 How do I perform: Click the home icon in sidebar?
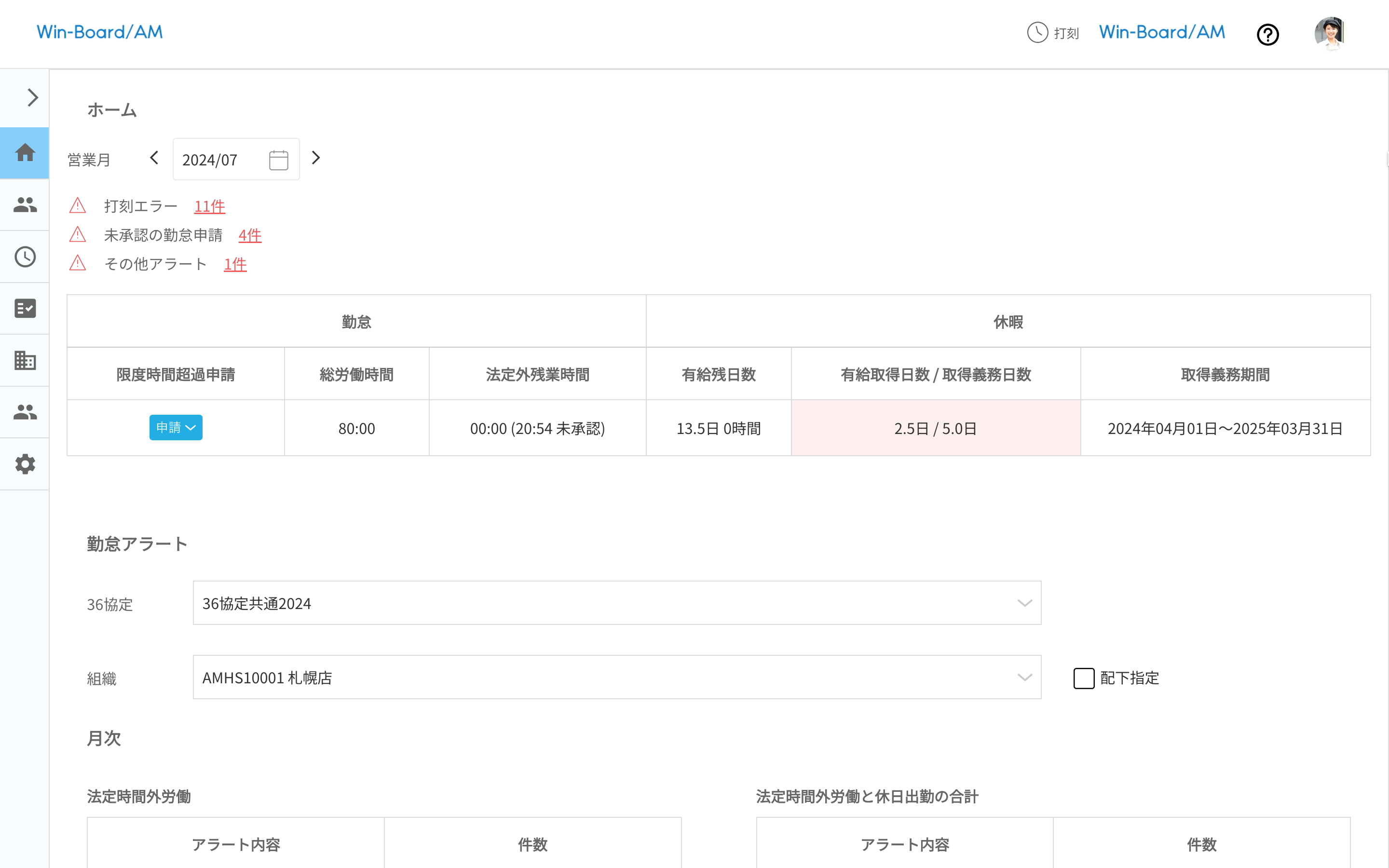pyautogui.click(x=25, y=153)
